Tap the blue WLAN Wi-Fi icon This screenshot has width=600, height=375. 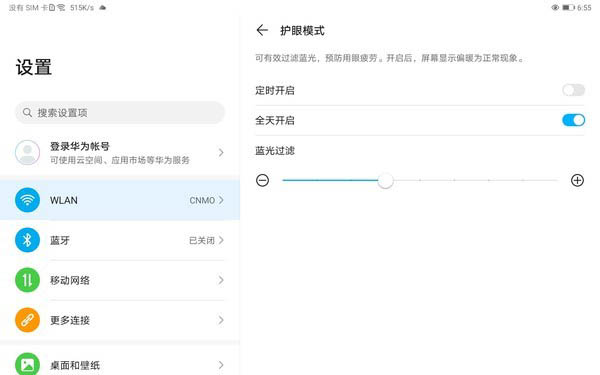click(x=27, y=200)
